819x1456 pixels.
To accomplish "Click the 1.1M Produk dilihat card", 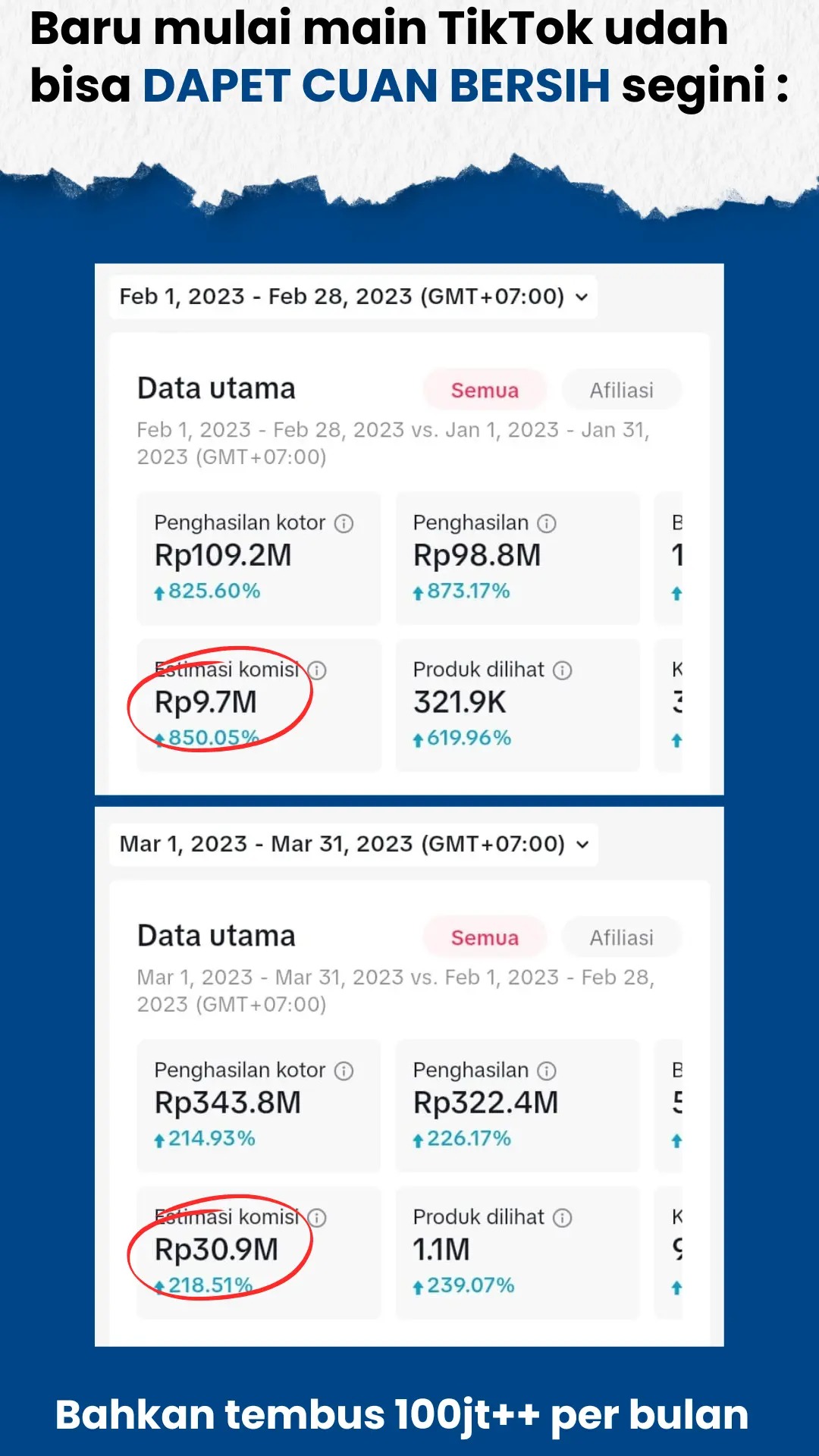I will 518,1253.
